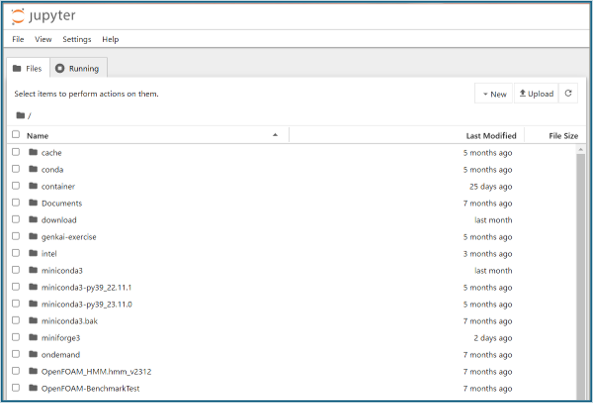The image size is (593, 403).
Task: Toggle the Name column sort arrow
Action: (x=275, y=135)
